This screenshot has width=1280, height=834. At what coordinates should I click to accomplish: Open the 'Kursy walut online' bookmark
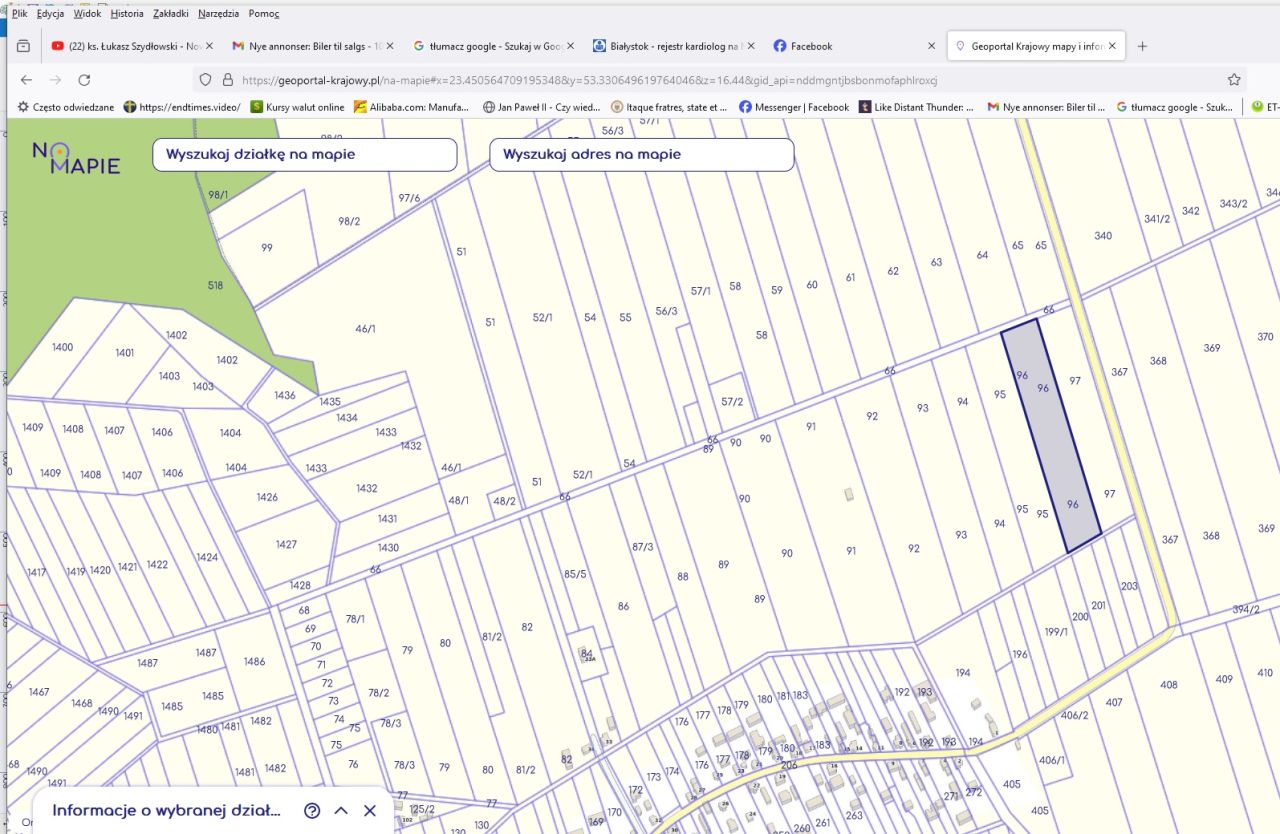(297, 107)
